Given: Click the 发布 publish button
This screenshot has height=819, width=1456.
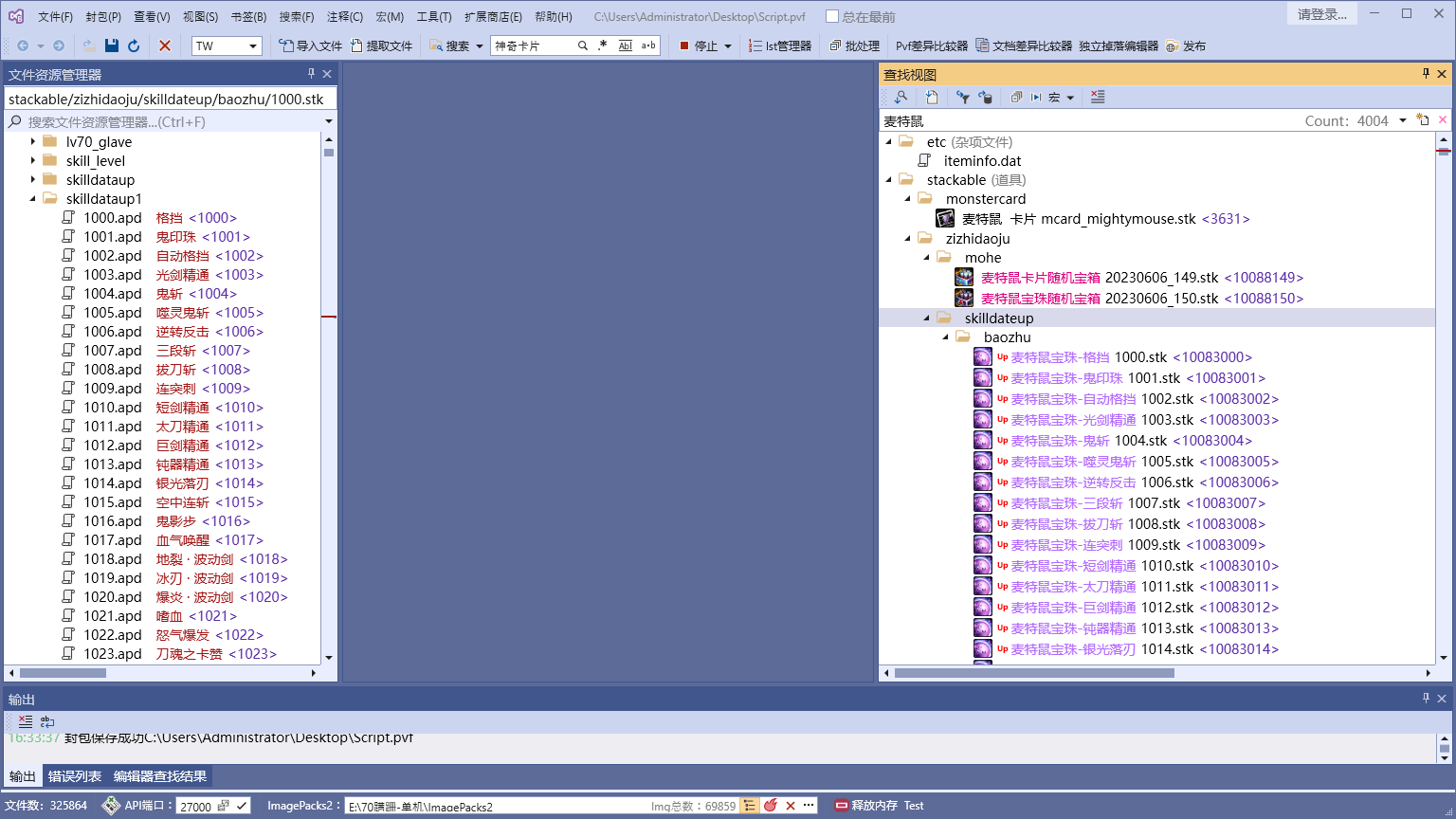Looking at the screenshot, I should [x=1186, y=45].
